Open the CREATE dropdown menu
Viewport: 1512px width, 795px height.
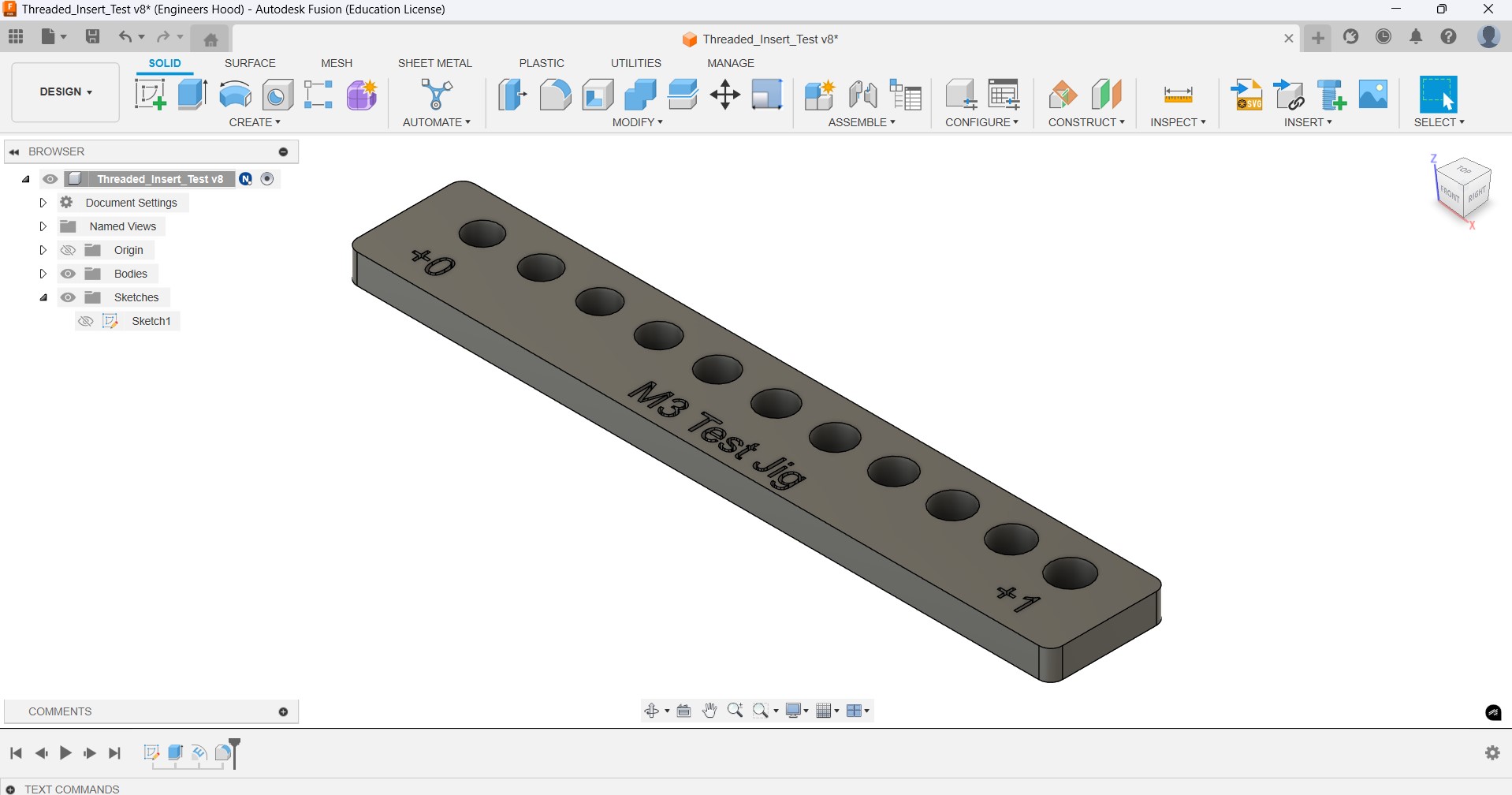tap(255, 122)
